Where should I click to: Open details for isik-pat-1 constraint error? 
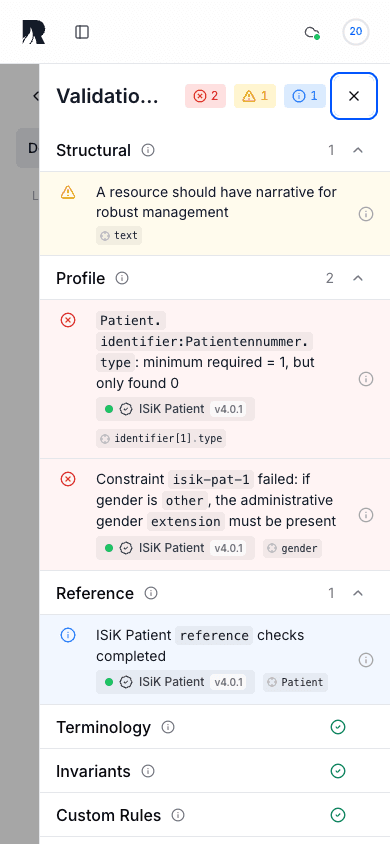point(366,515)
